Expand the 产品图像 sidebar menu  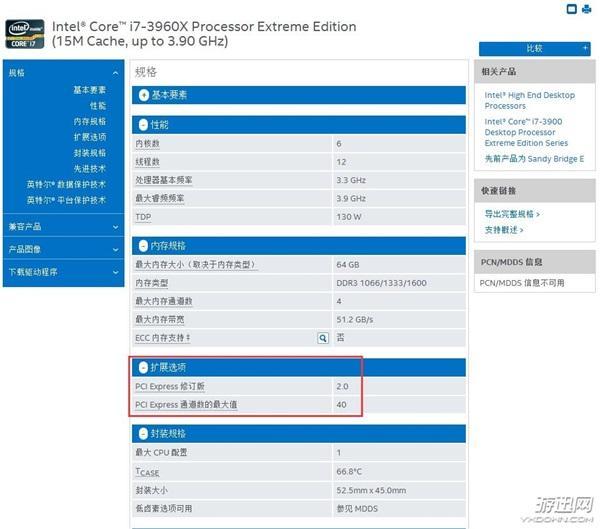64,250
